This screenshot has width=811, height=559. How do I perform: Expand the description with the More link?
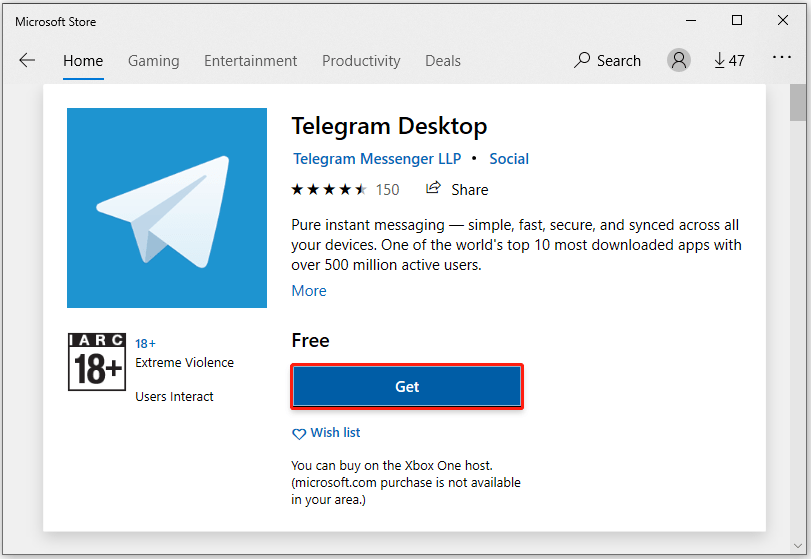pos(309,291)
